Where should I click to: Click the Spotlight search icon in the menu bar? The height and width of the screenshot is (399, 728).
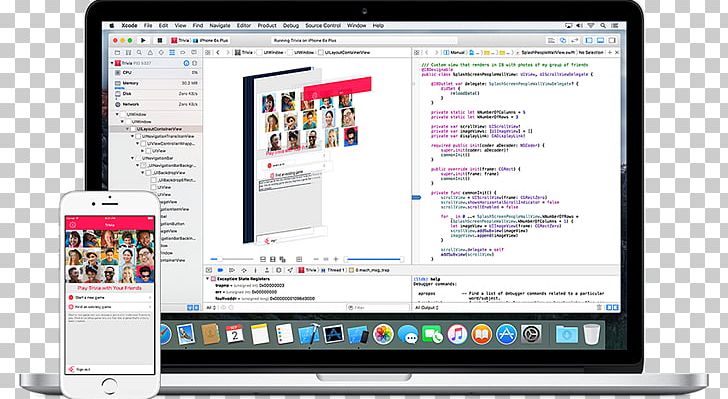pyautogui.click(x=603, y=26)
